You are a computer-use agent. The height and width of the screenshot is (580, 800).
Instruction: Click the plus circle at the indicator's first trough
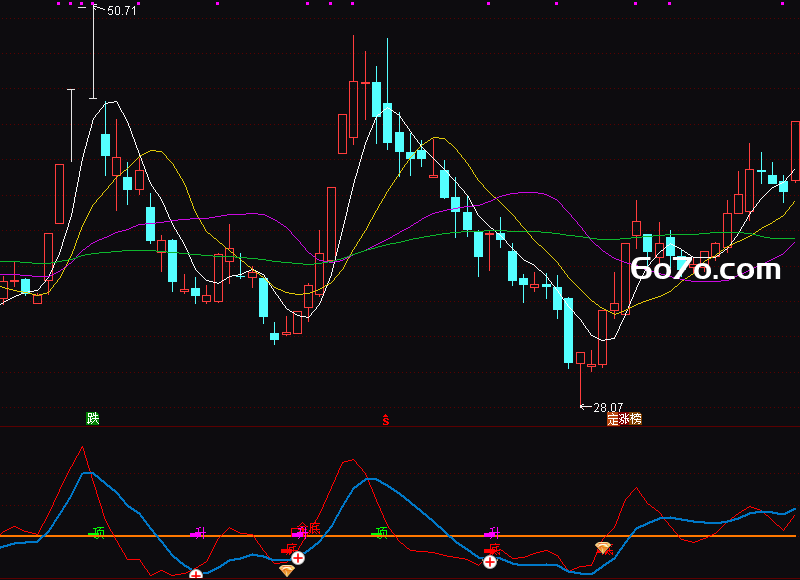(x=196, y=575)
